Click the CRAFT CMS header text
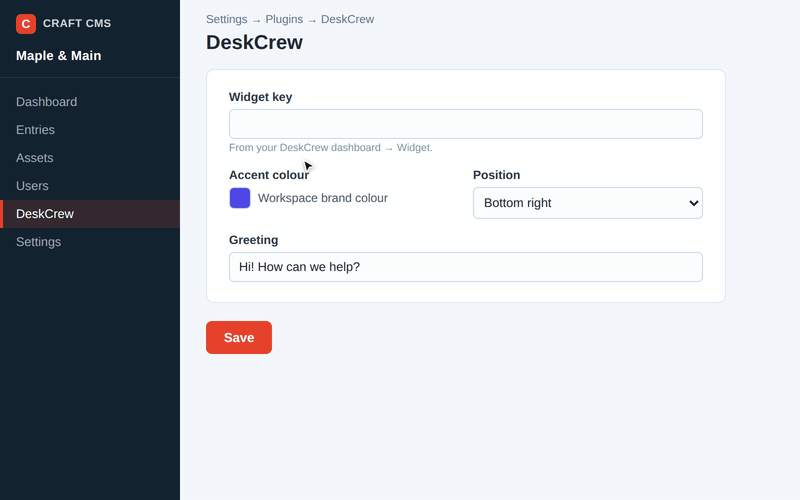The height and width of the screenshot is (500, 800). (x=77, y=23)
